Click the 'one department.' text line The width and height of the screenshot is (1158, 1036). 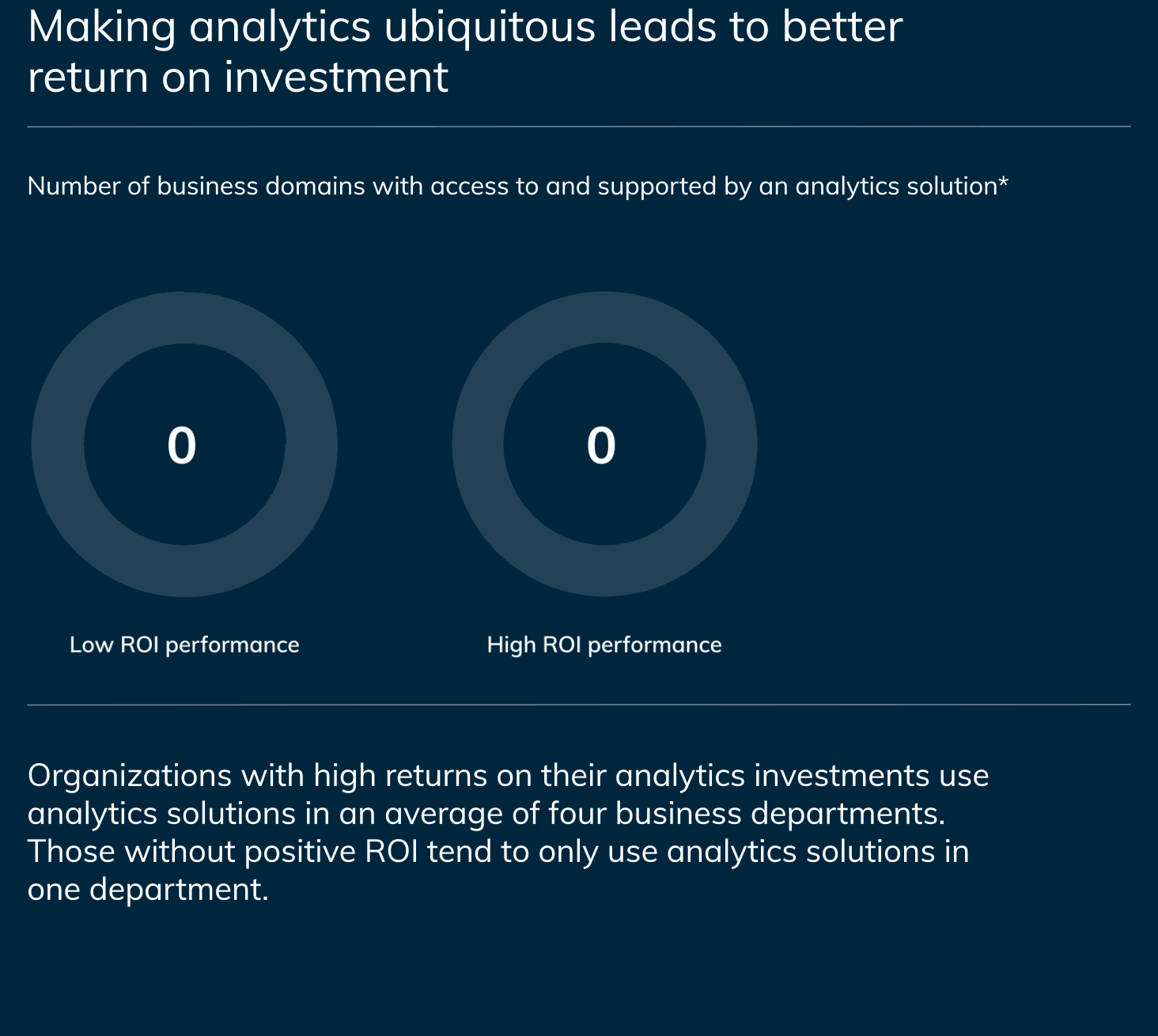tap(149, 890)
